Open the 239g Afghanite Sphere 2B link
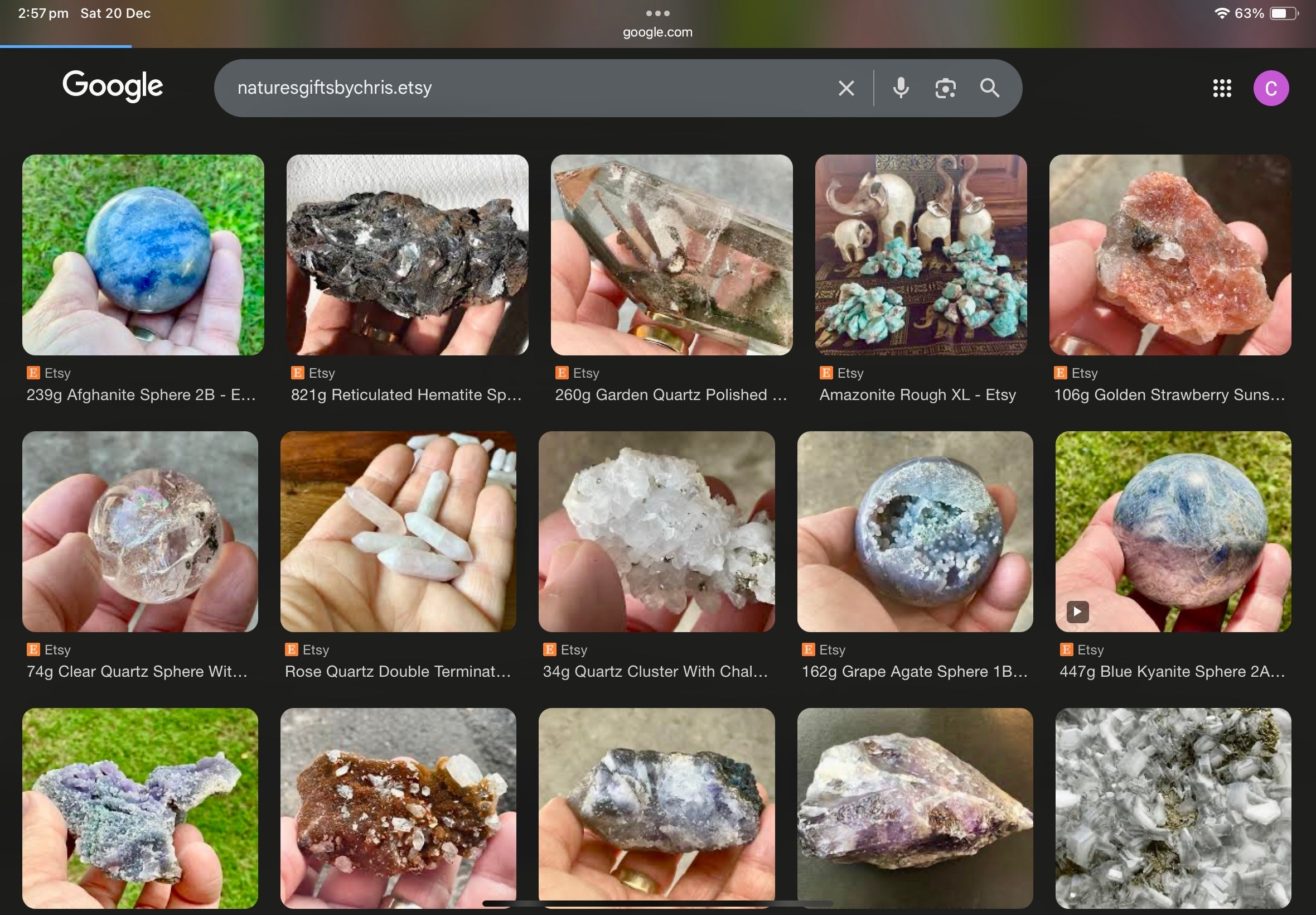 [x=141, y=394]
